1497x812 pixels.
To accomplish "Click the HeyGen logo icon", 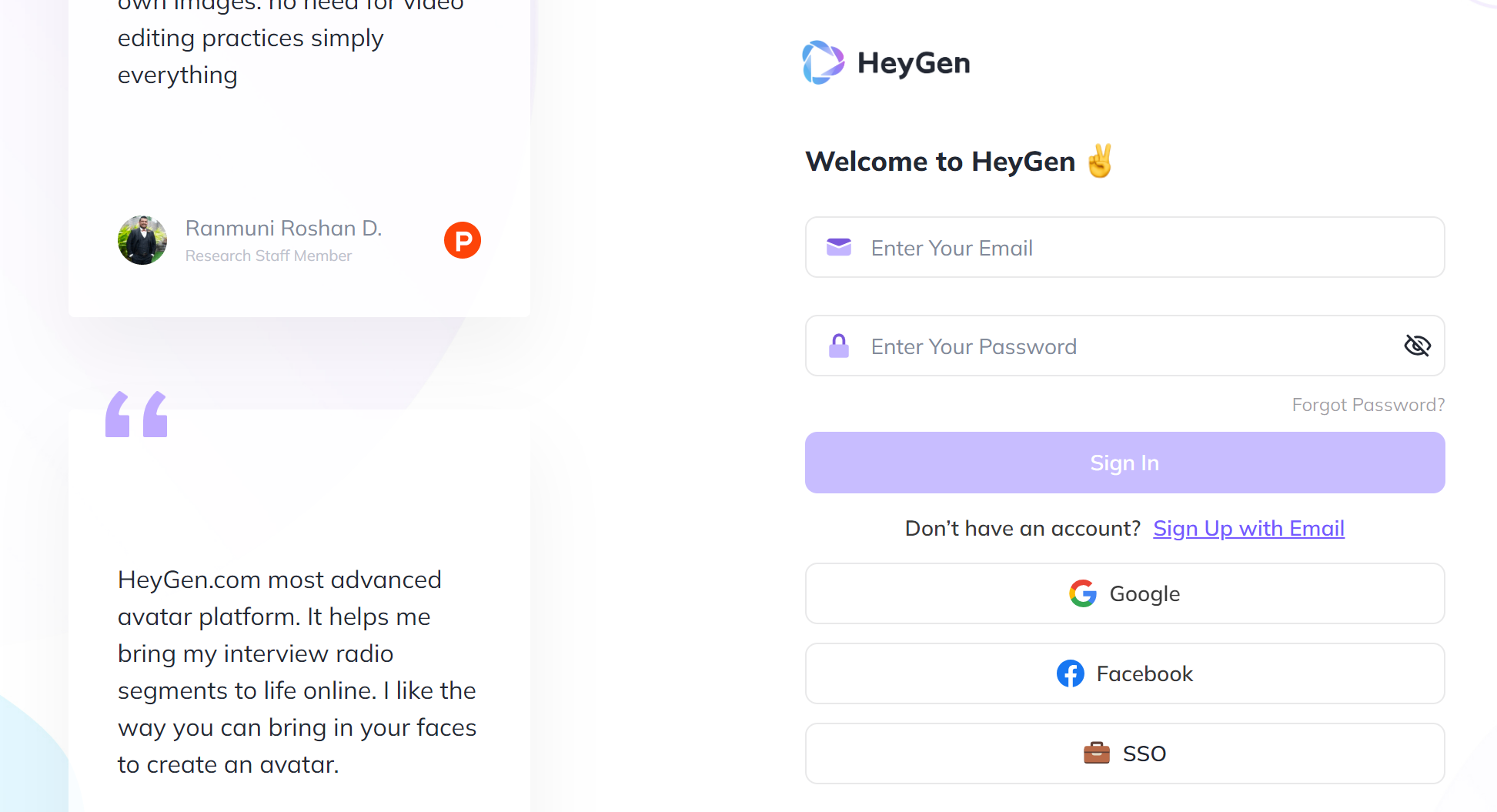I will 823,62.
